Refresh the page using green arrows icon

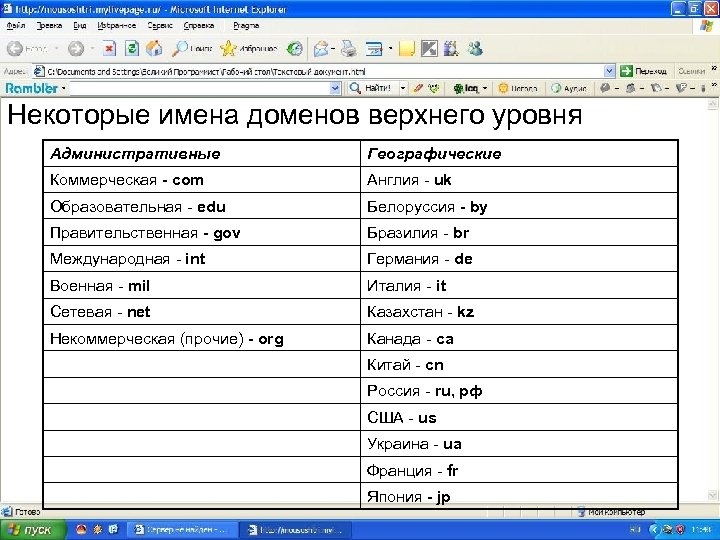click(x=132, y=48)
